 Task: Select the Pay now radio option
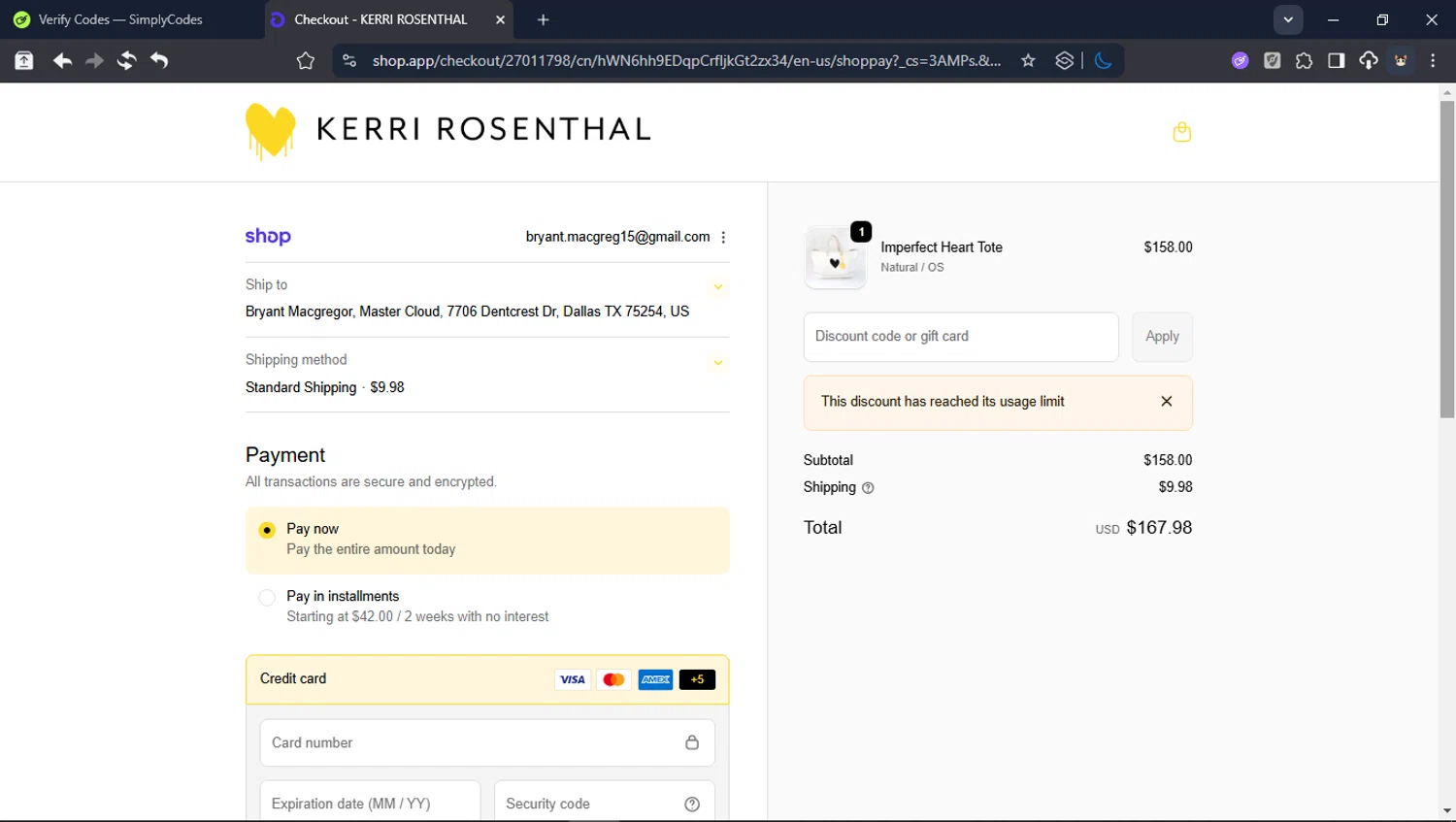point(267,530)
